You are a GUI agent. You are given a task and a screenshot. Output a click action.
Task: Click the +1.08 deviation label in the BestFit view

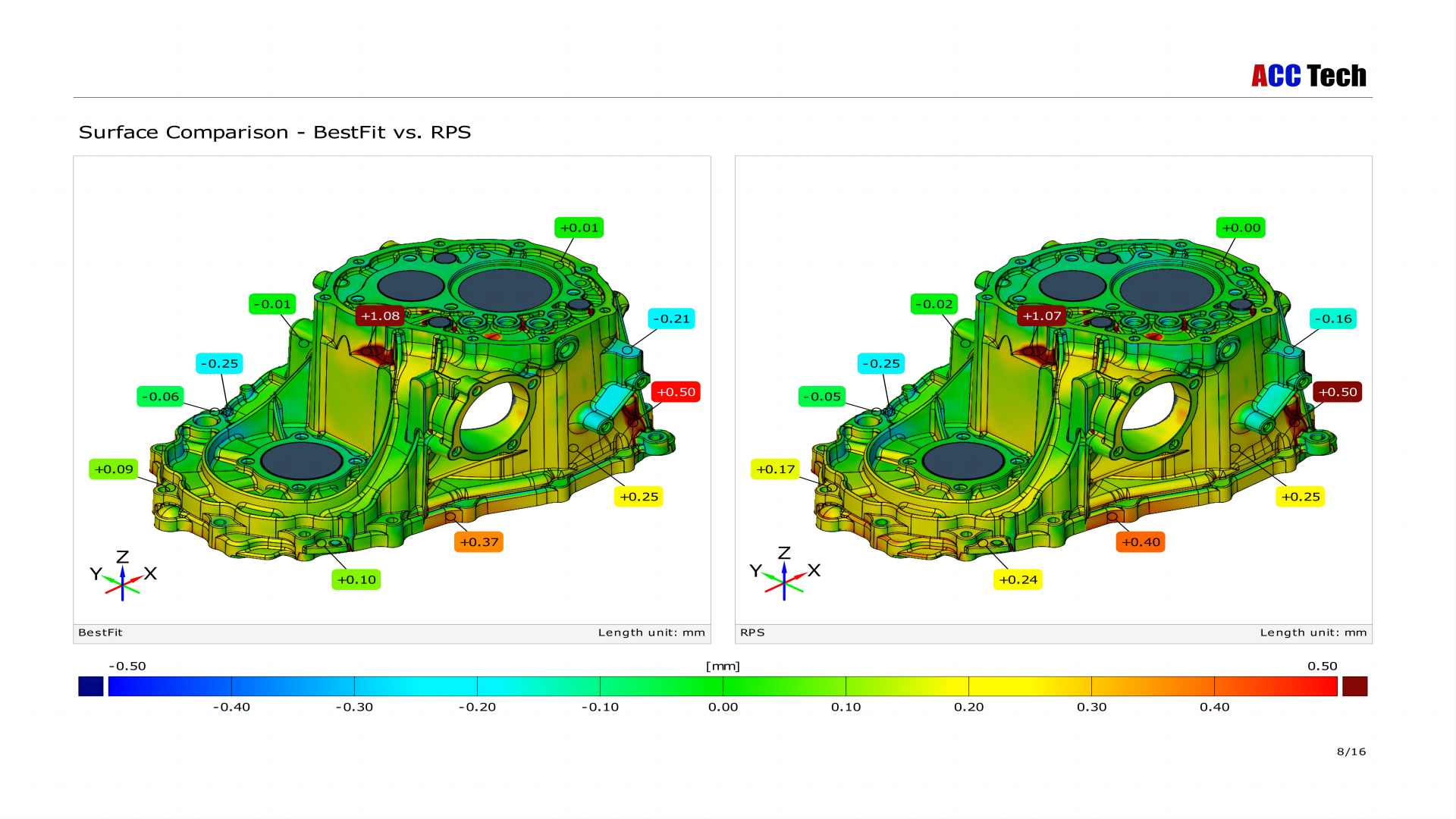click(380, 316)
